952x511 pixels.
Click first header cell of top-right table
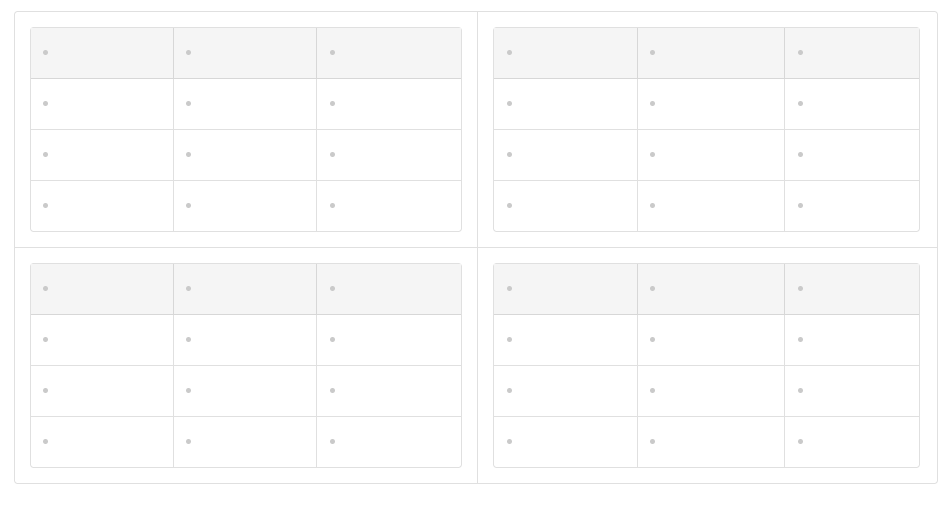pyautogui.click(x=565, y=53)
